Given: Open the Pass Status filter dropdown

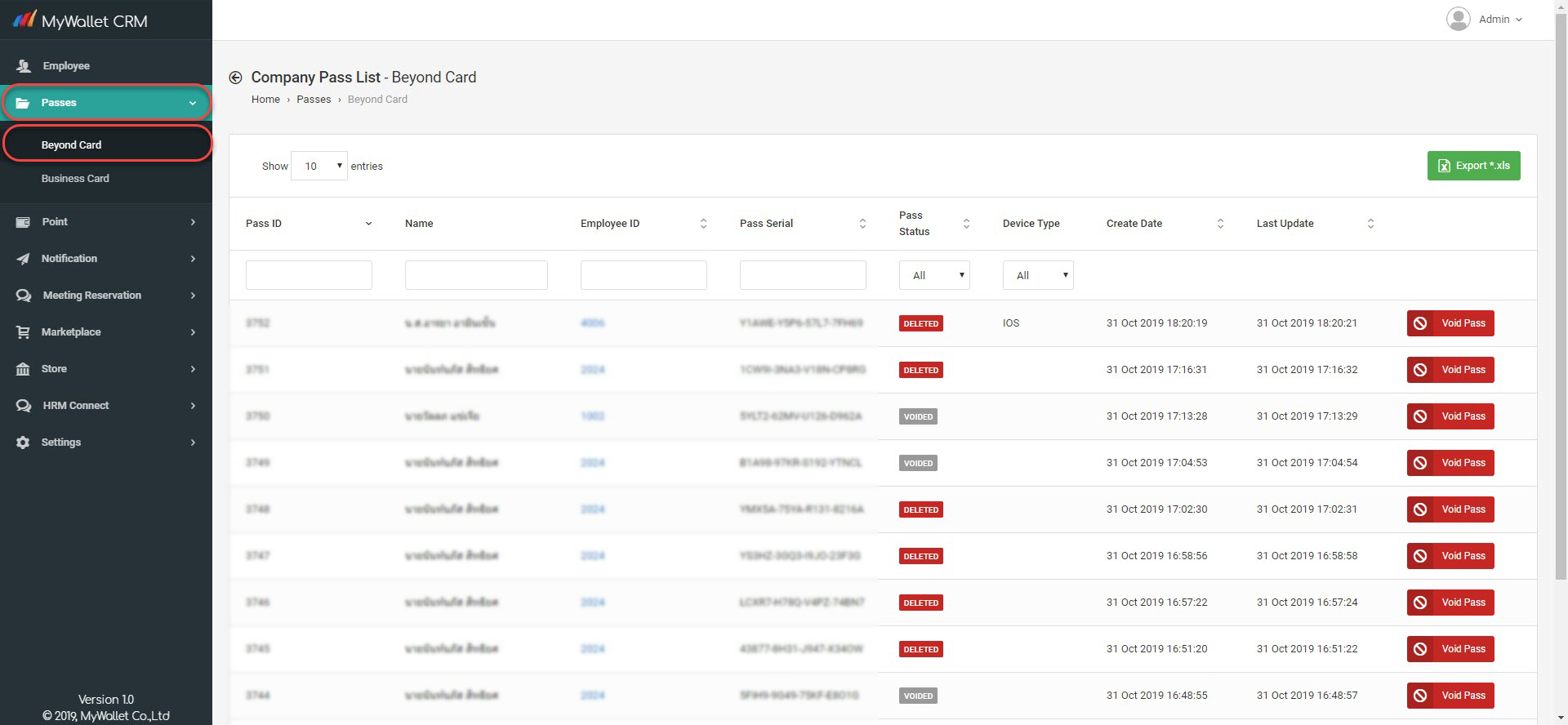Looking at the screenshot, I should click(934, 275).
